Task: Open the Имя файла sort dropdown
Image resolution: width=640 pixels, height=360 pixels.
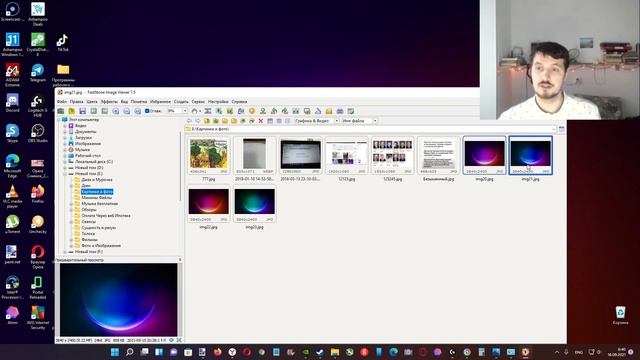Action: 375,121
